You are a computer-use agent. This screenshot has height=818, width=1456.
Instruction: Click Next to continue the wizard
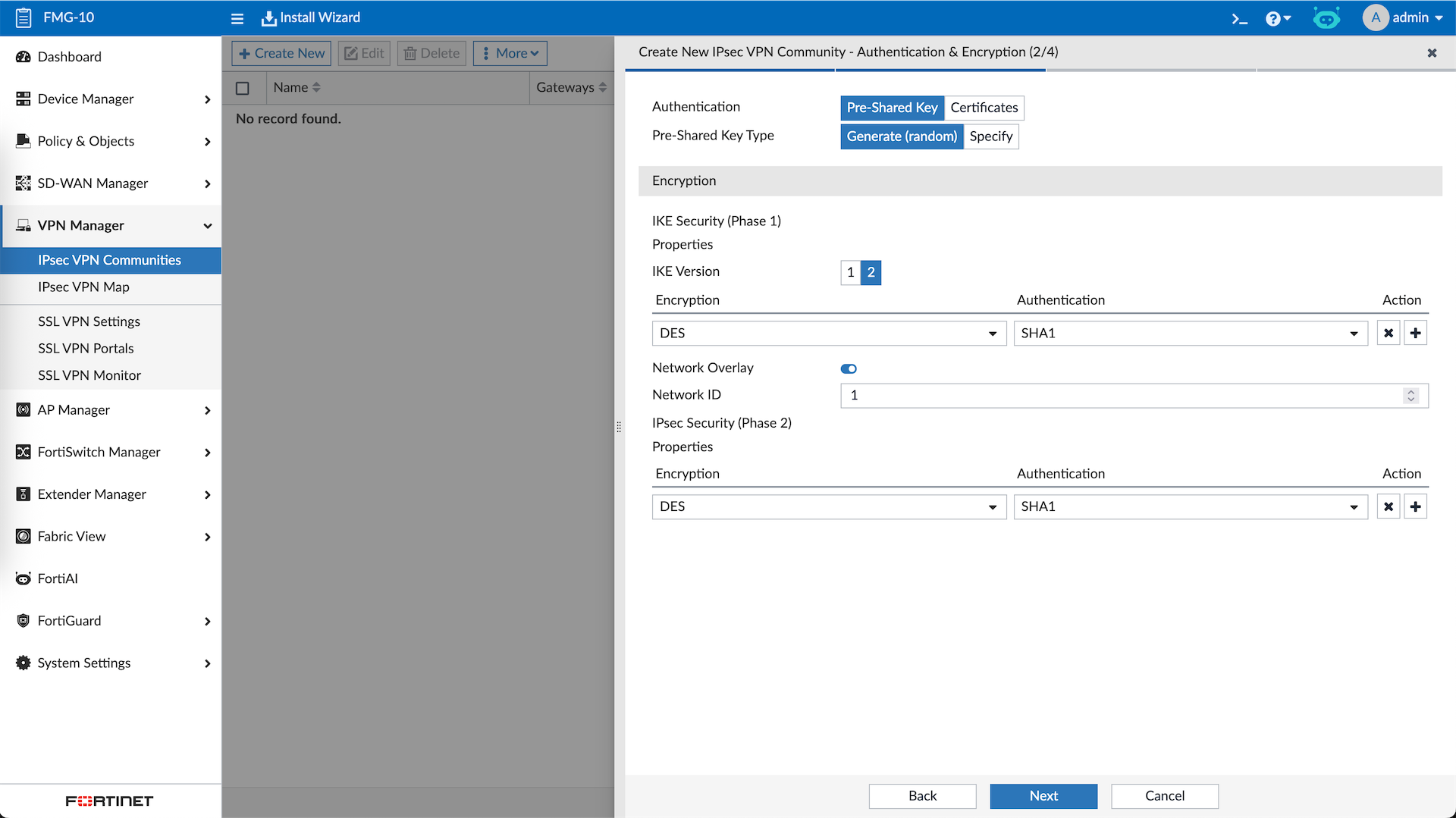coord(1043,796)
